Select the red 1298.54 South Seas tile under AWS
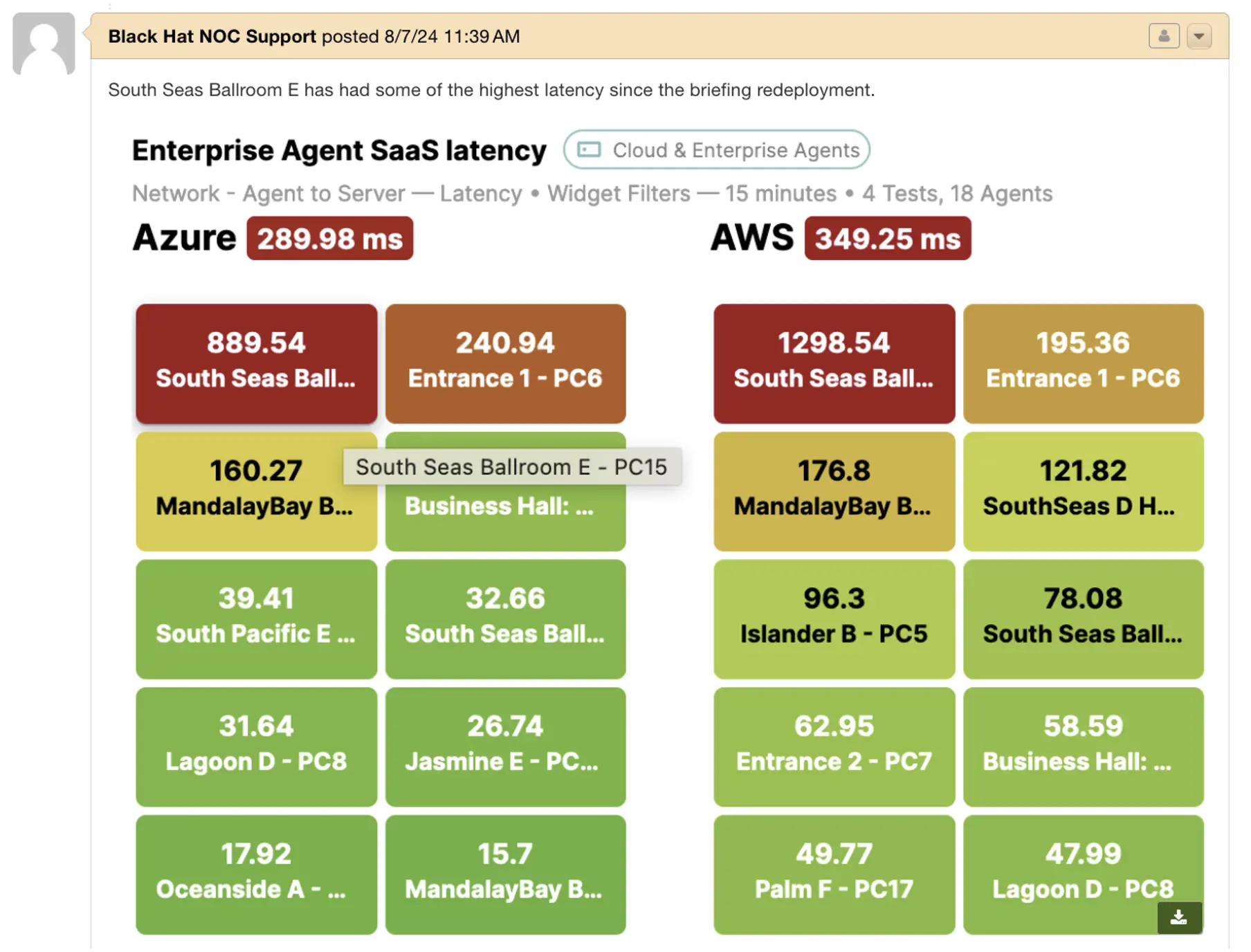Image resolution: width=1251 pixels, height=952 pixels. pyautogui.click(x=833, y=362)
